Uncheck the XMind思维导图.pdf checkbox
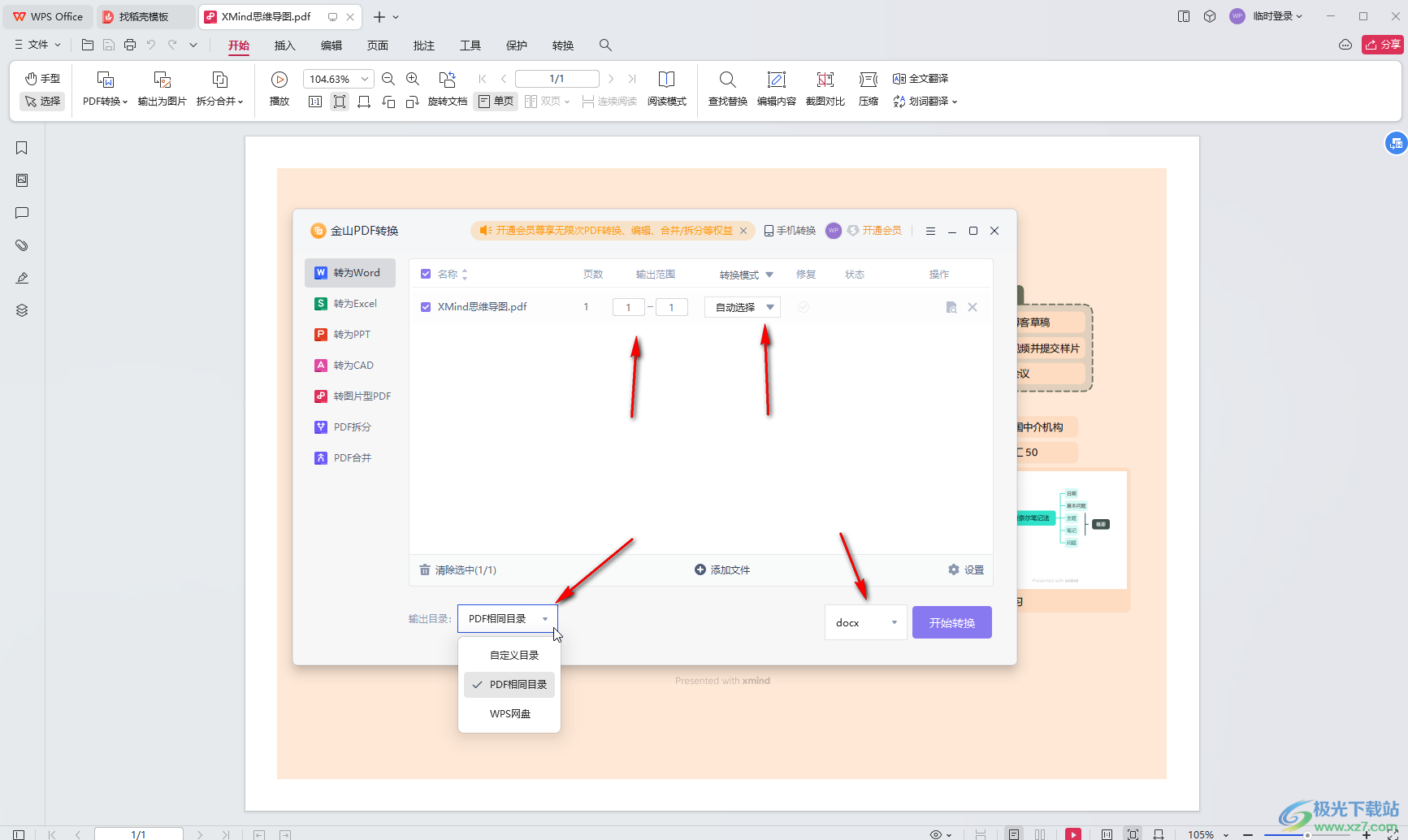The width and height of the screenshot is (1408, 840). 426,307
